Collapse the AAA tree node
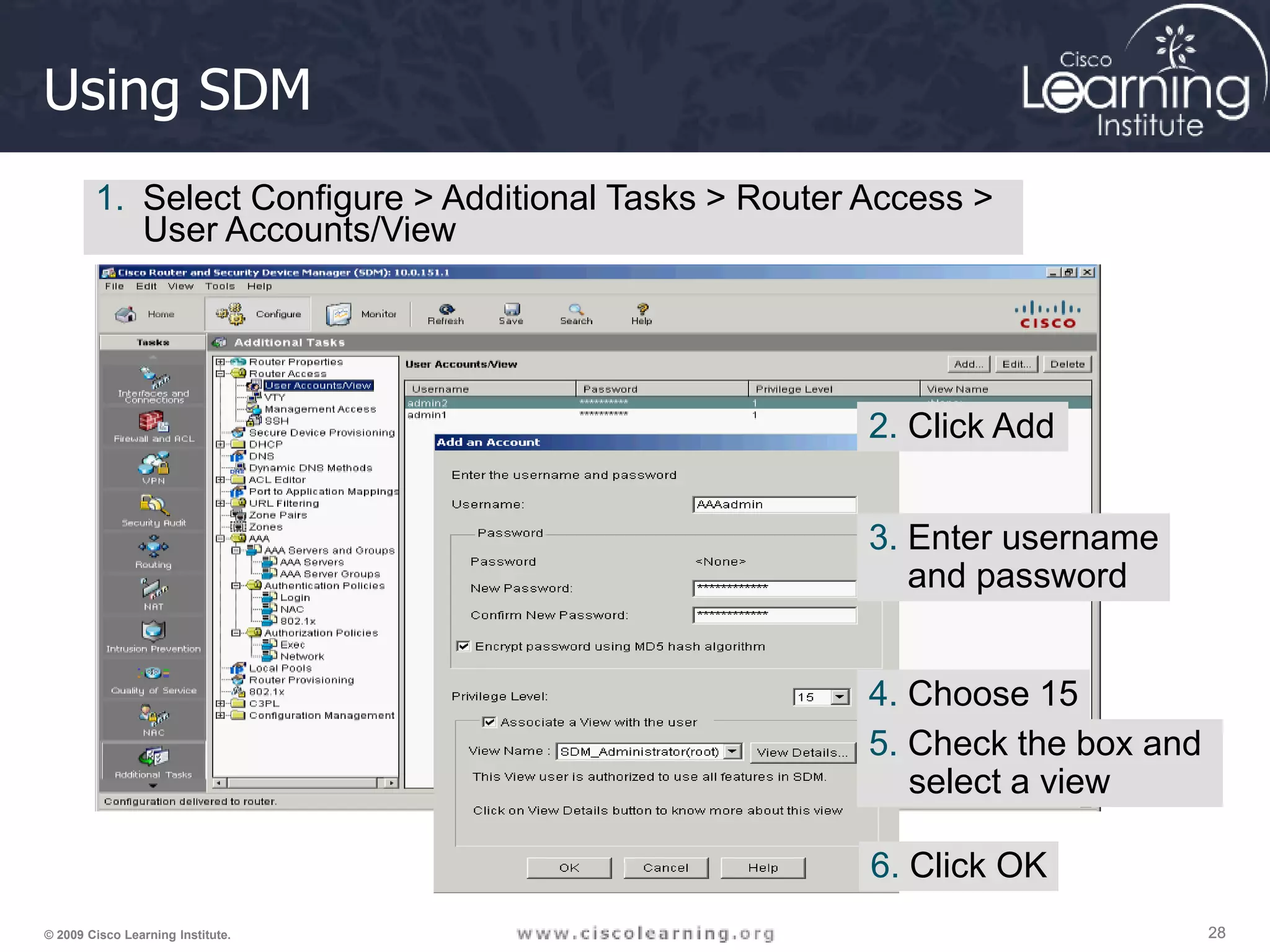The width and height of the screenshot is (1270, 952). tap(220, 539)
